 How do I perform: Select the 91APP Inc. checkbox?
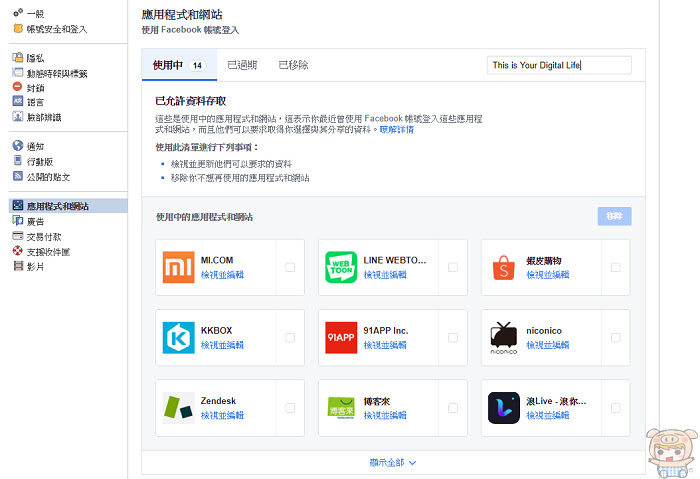point(453,337)
